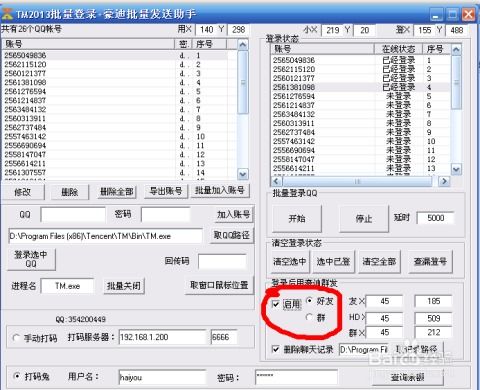Select the 好友 radio button

pyautogui.click(x=309, y=301)
